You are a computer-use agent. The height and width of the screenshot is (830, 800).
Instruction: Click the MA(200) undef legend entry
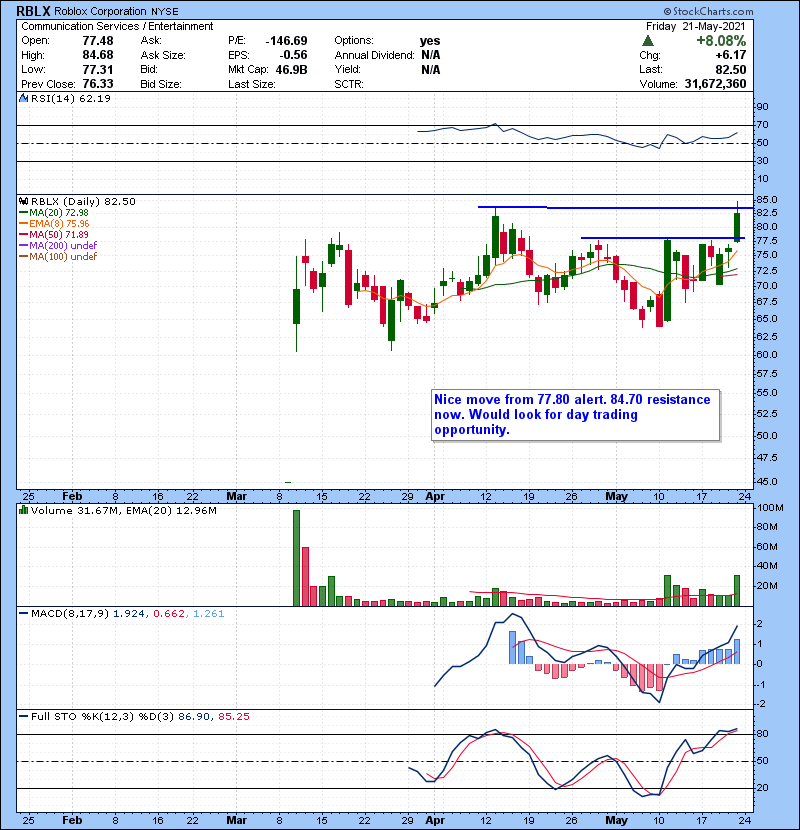(58, 245)
